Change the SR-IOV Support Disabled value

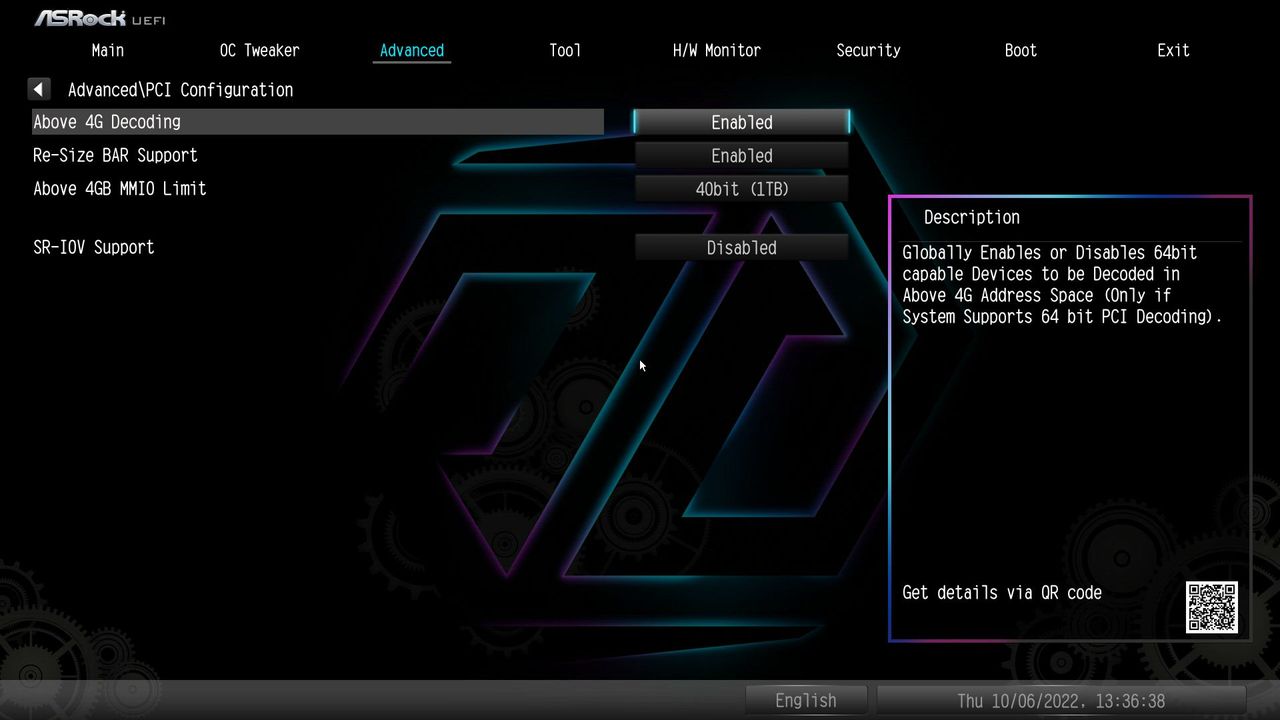tap(742, 248)
